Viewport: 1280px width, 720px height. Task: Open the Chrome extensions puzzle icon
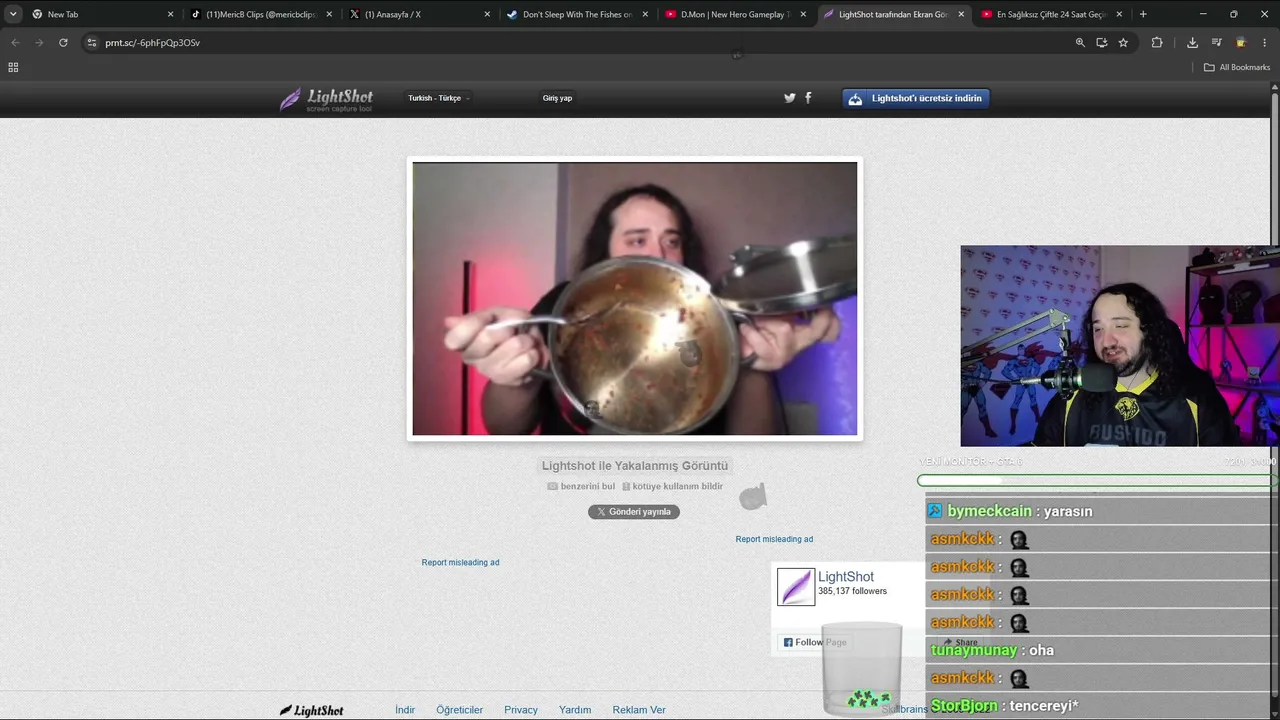(1157, 43)
